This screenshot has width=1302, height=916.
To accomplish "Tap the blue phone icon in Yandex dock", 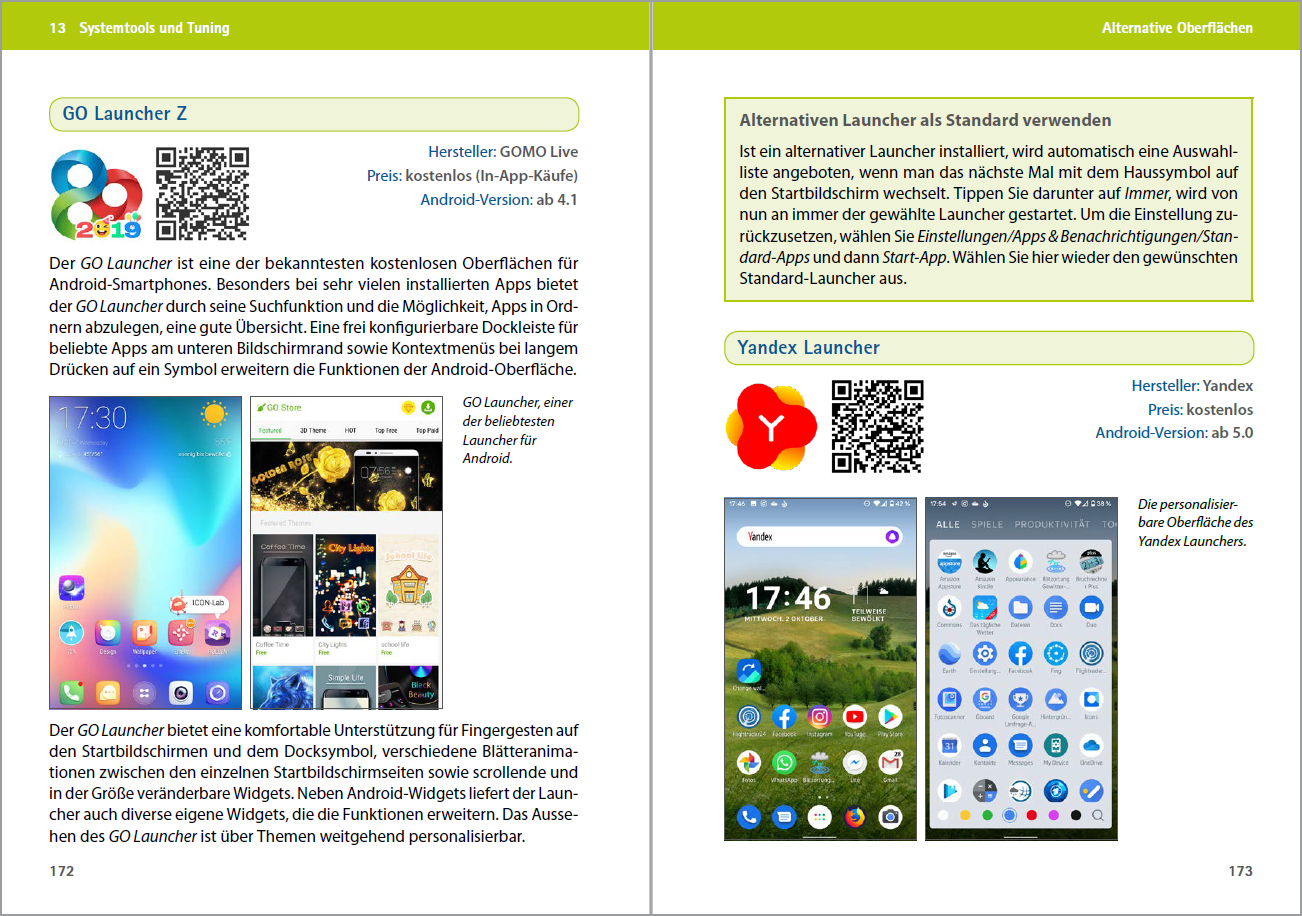I will (749, 817).
